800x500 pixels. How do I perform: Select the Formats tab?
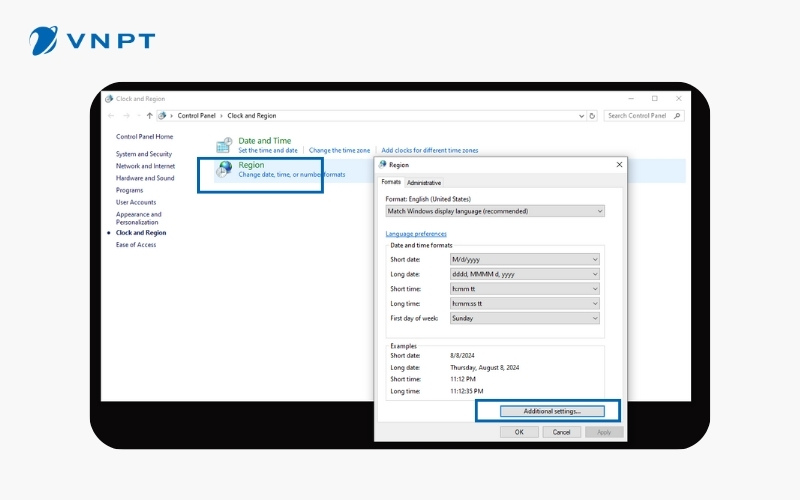(x=391, y=183)
